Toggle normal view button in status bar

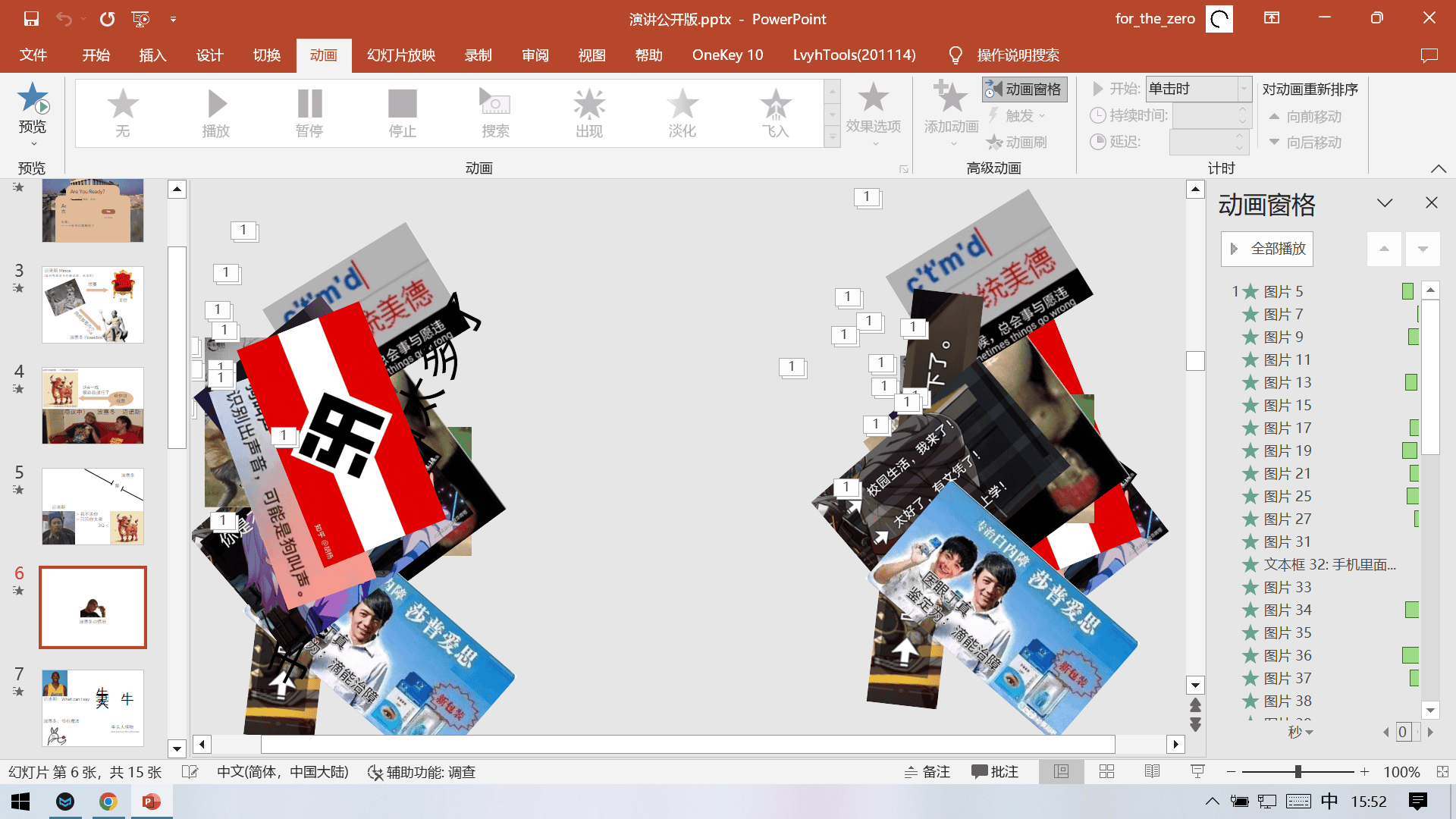tap(1061, 772)
